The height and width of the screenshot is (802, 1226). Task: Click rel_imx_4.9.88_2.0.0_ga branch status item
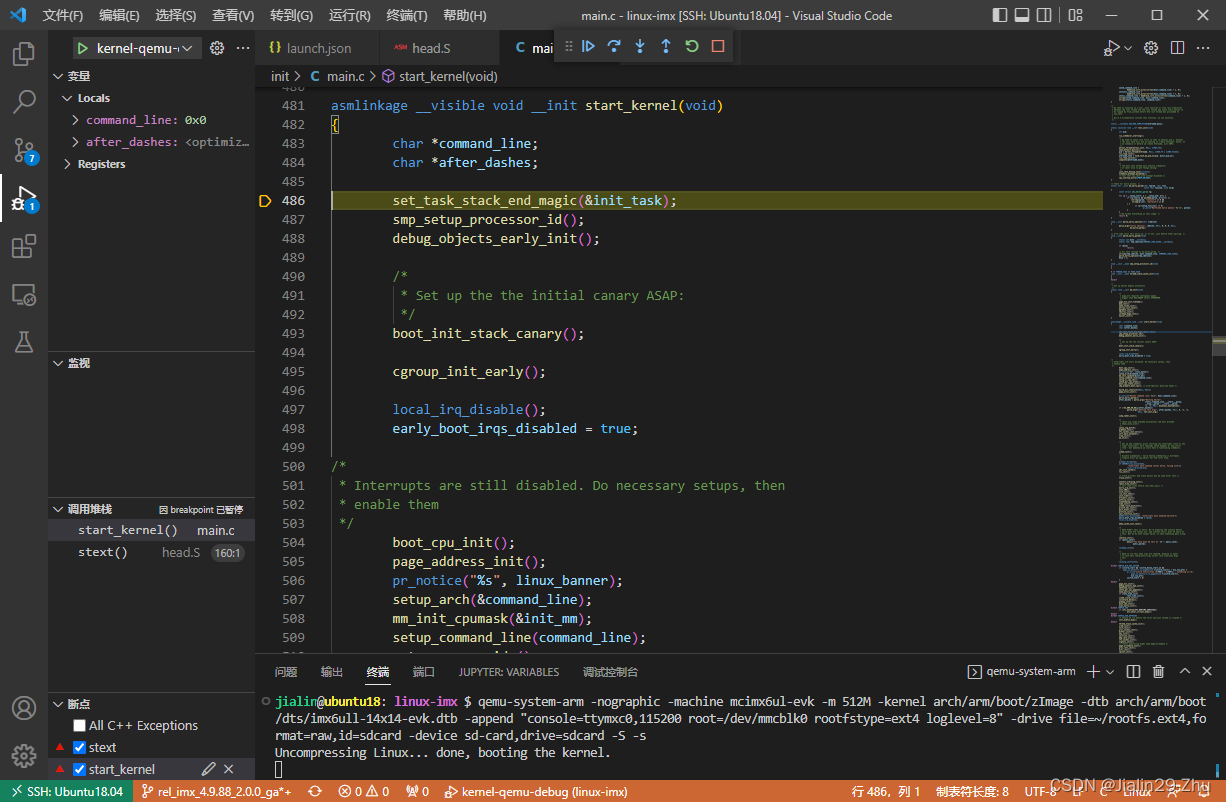point(217,791)
